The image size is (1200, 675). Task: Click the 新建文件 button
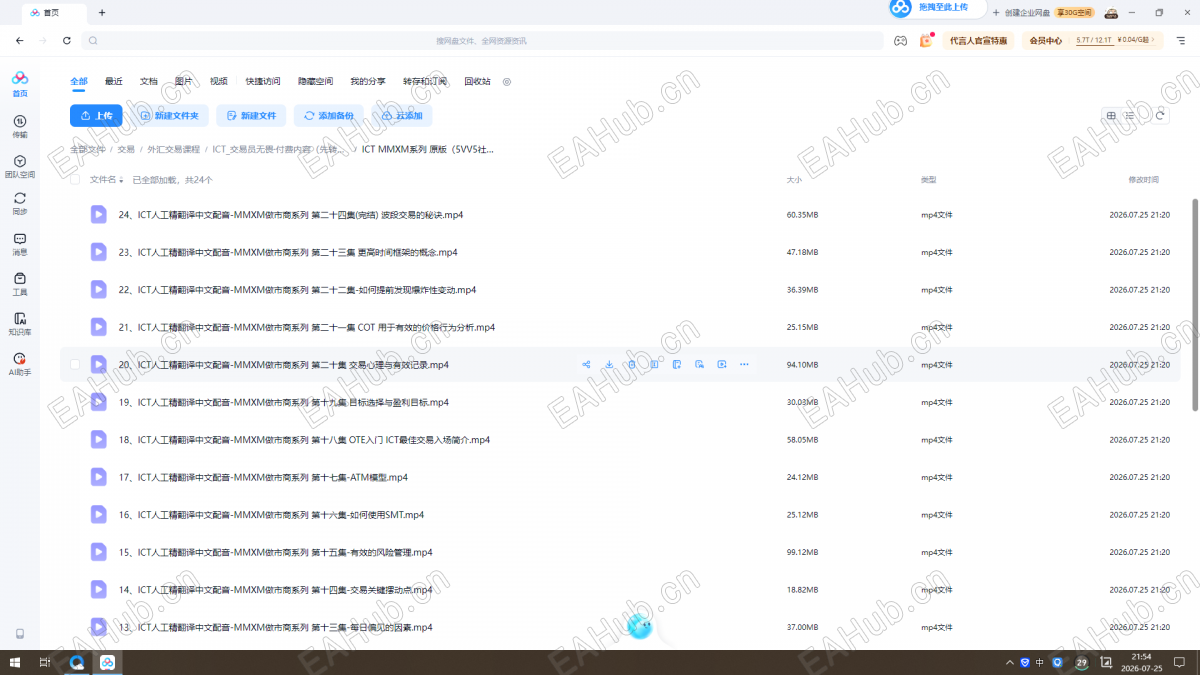pos(252,115)
